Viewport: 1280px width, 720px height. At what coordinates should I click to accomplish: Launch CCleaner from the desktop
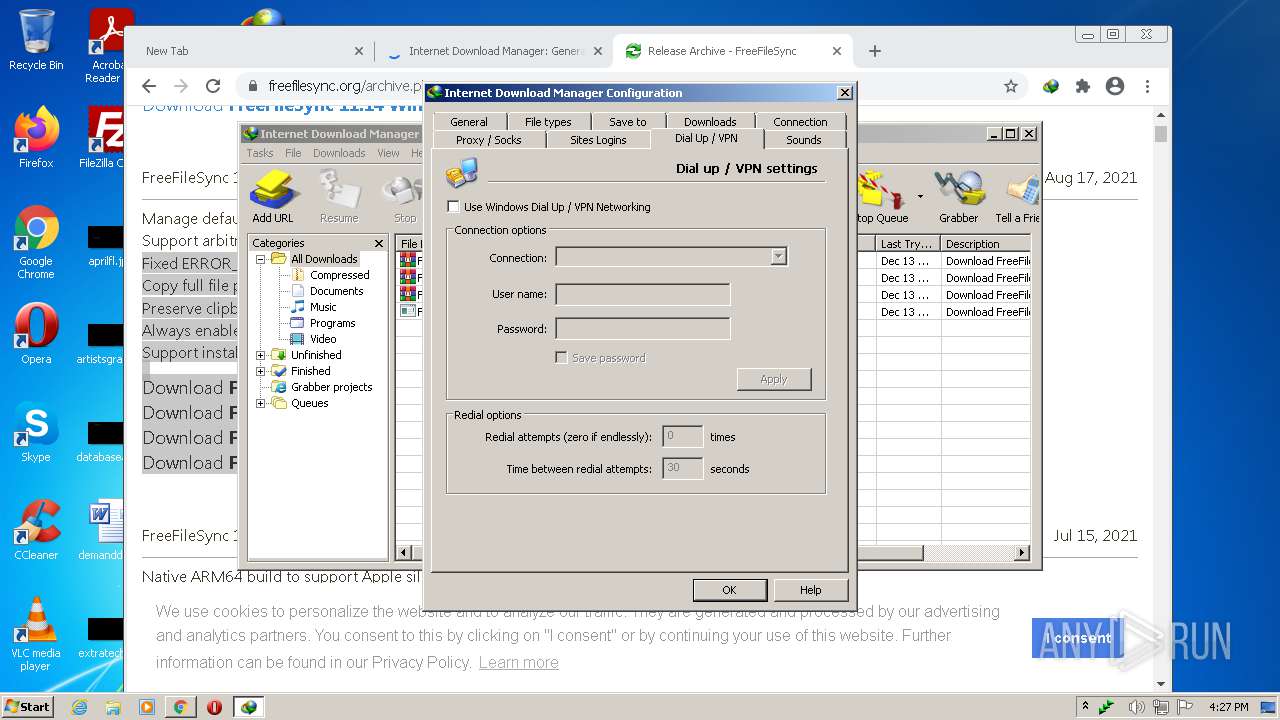[36, 530]
